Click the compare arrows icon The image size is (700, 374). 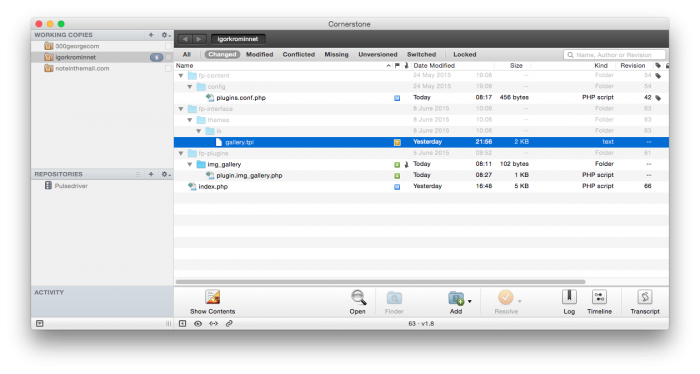coord(213,324)
